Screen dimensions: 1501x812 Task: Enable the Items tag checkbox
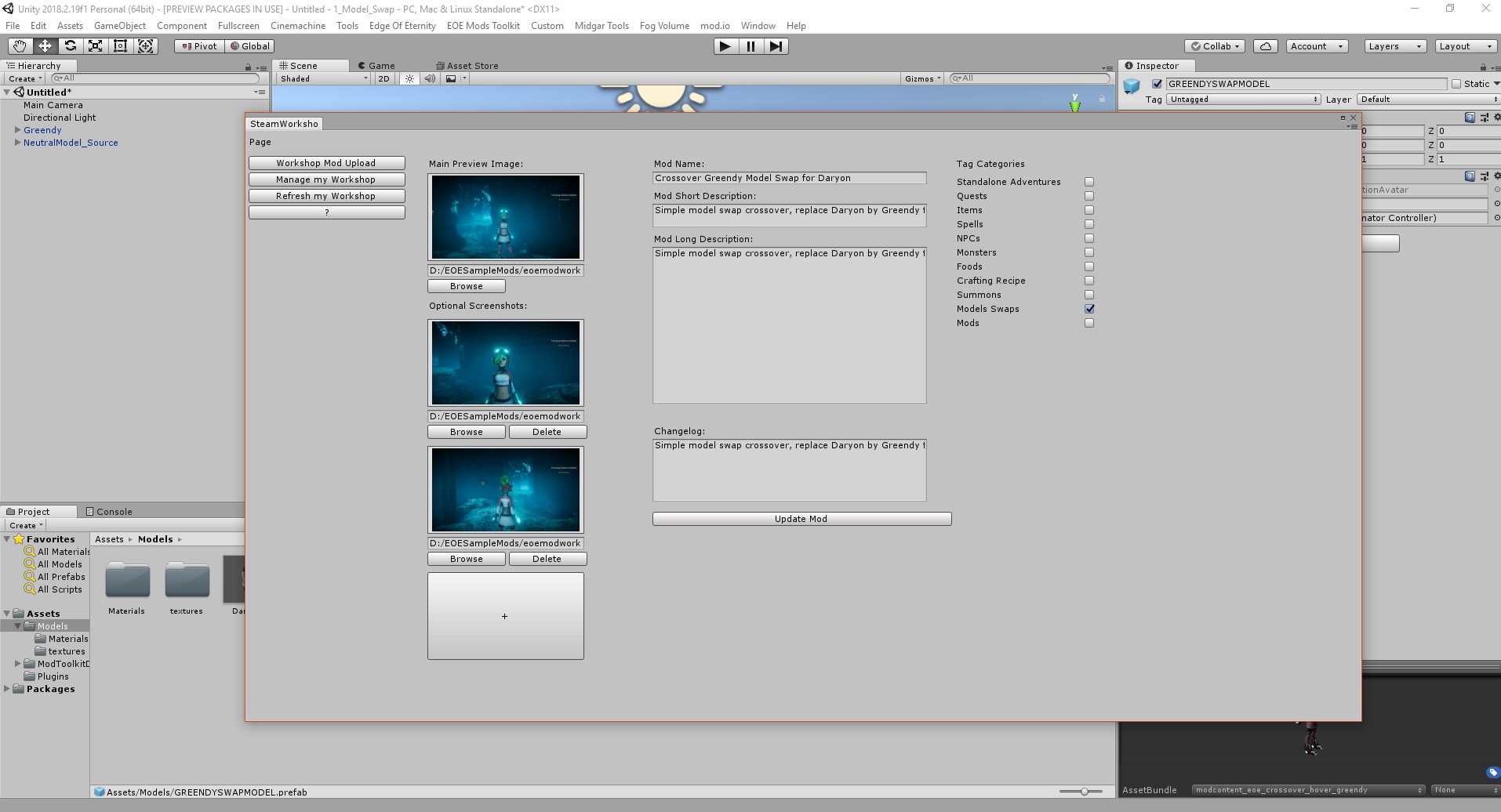[1089, 210]
